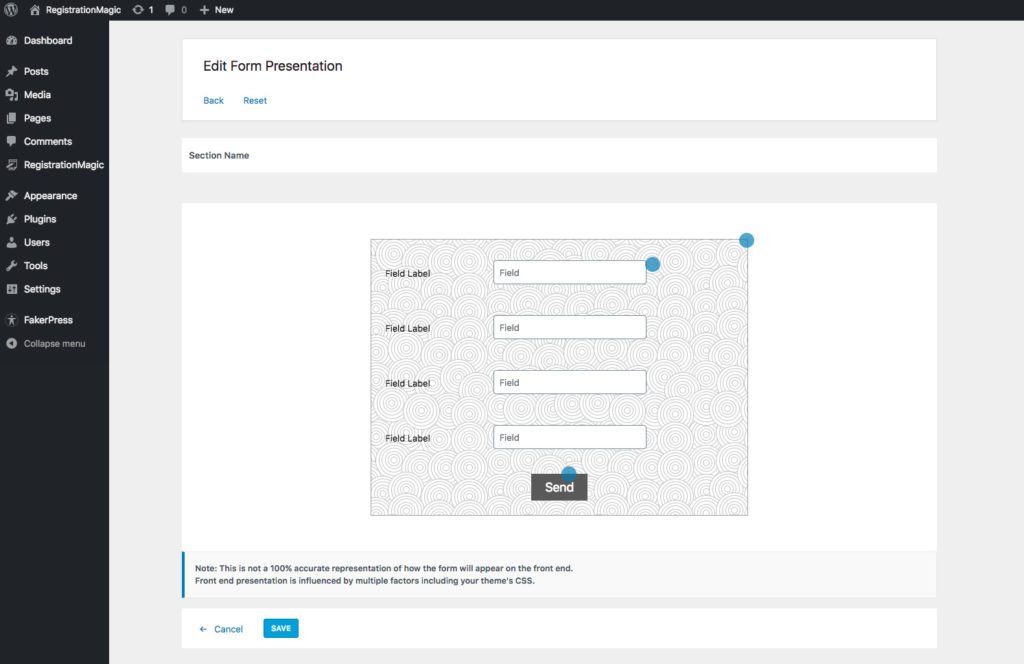Click the blue dot above Send button
1024x664 pixels.
(x=569, y=472)
